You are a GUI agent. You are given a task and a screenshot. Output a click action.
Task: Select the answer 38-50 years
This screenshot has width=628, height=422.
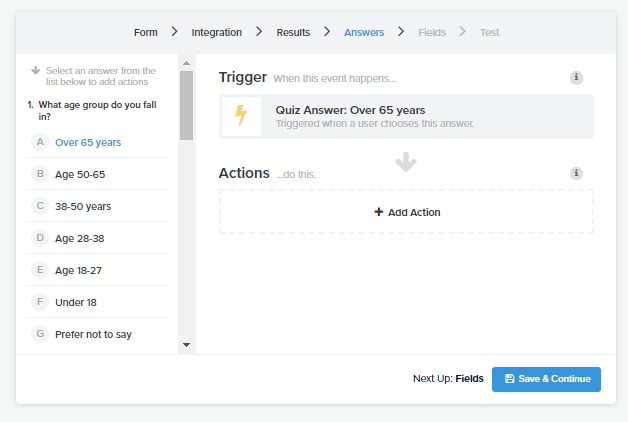click(97, 206)
